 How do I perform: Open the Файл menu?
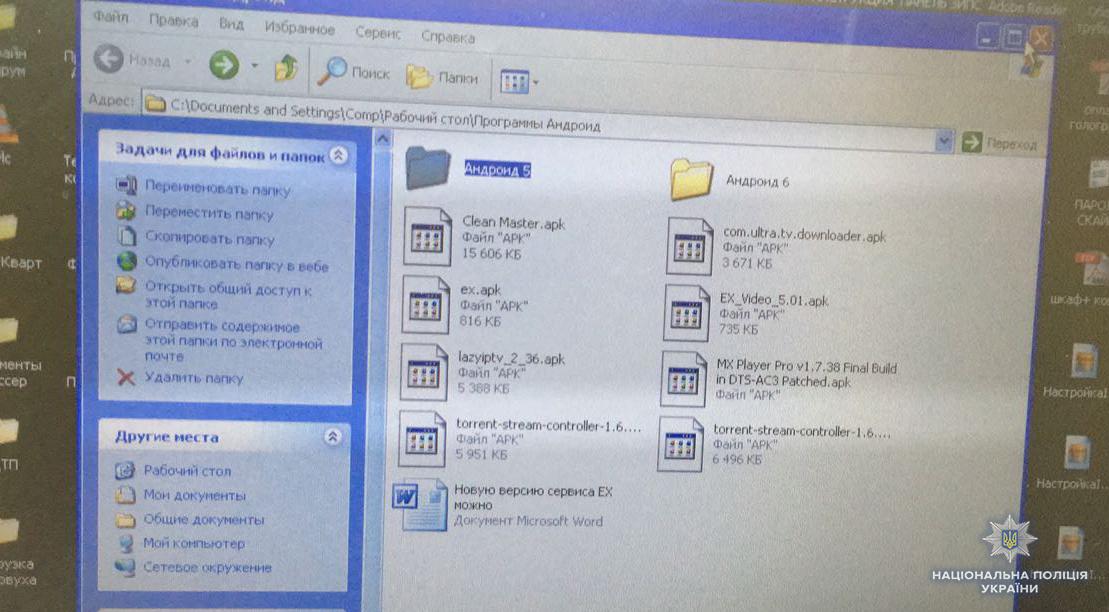[x=111, y=17]
